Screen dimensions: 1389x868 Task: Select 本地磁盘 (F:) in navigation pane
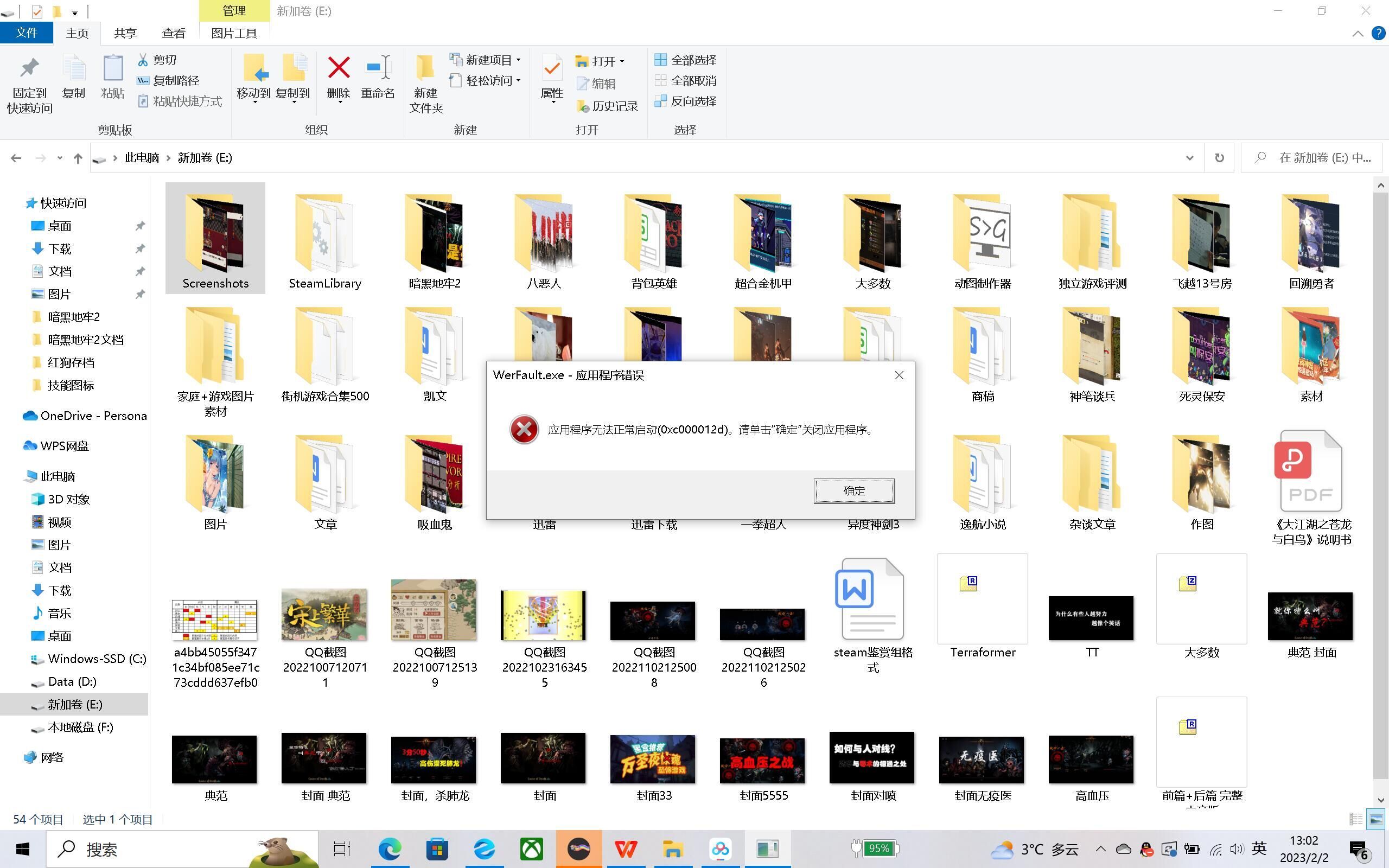[72, 727]
